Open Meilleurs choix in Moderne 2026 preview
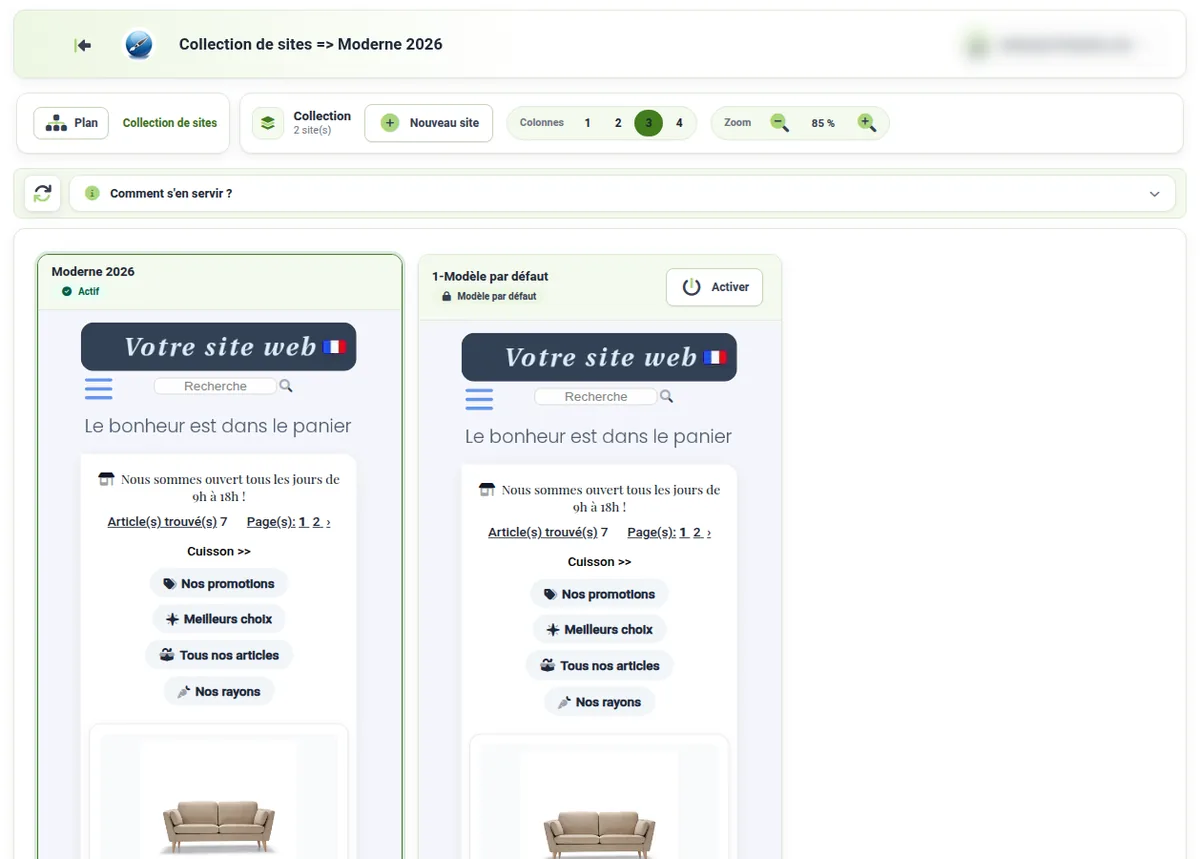Viewport: 1200px width, 859px height. (x=219, y=619)
